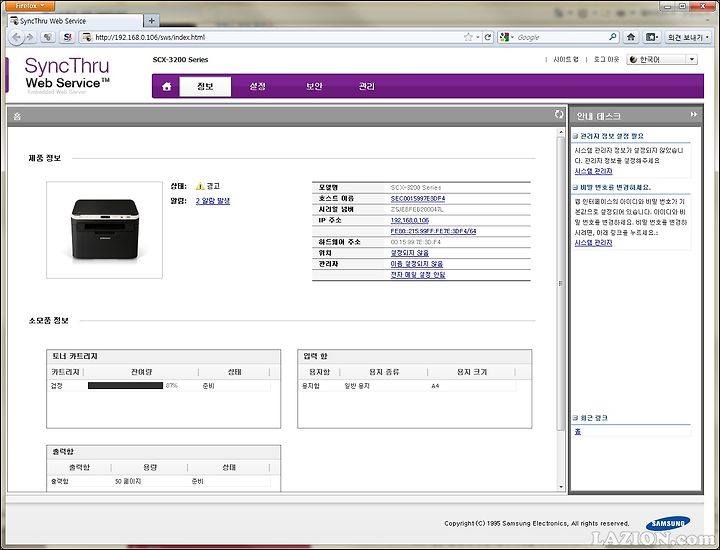
Task: Click the printer product image
Action: point(105,230)
